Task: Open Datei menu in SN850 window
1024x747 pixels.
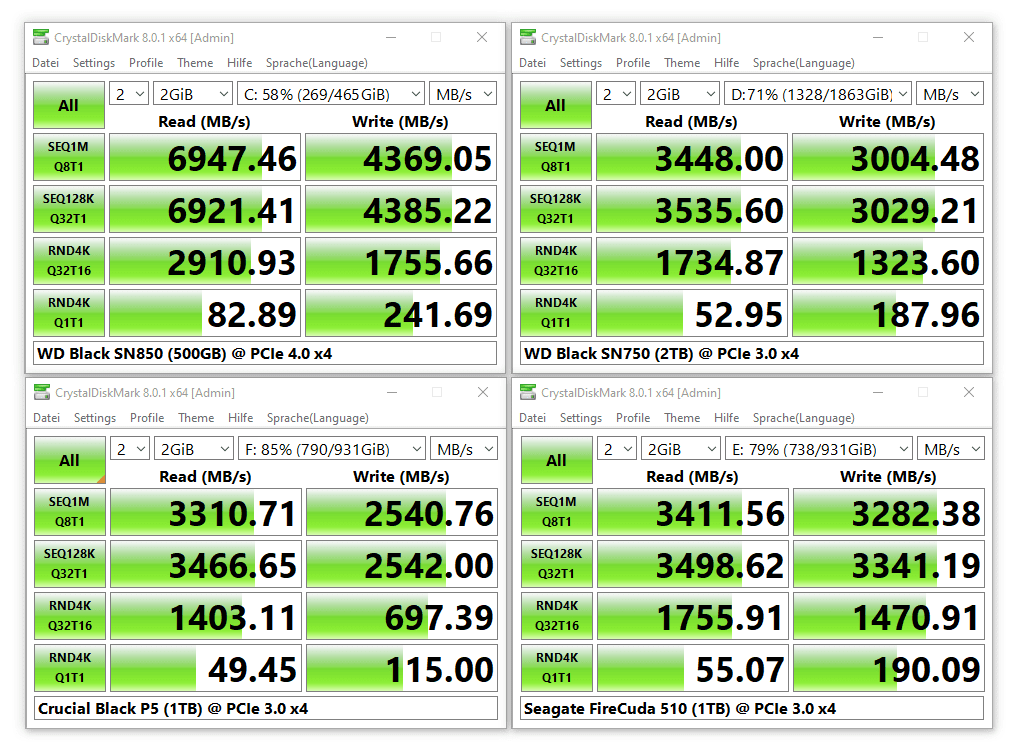Action: pos(46,63)
